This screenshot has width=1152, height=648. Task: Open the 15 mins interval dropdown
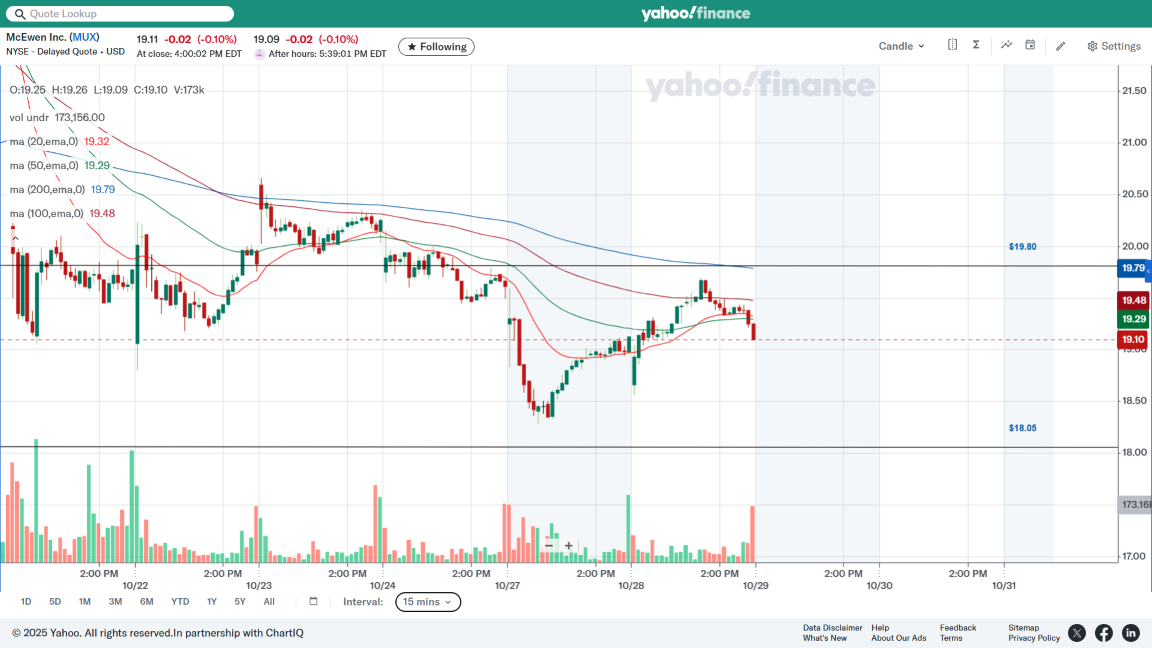428,601
